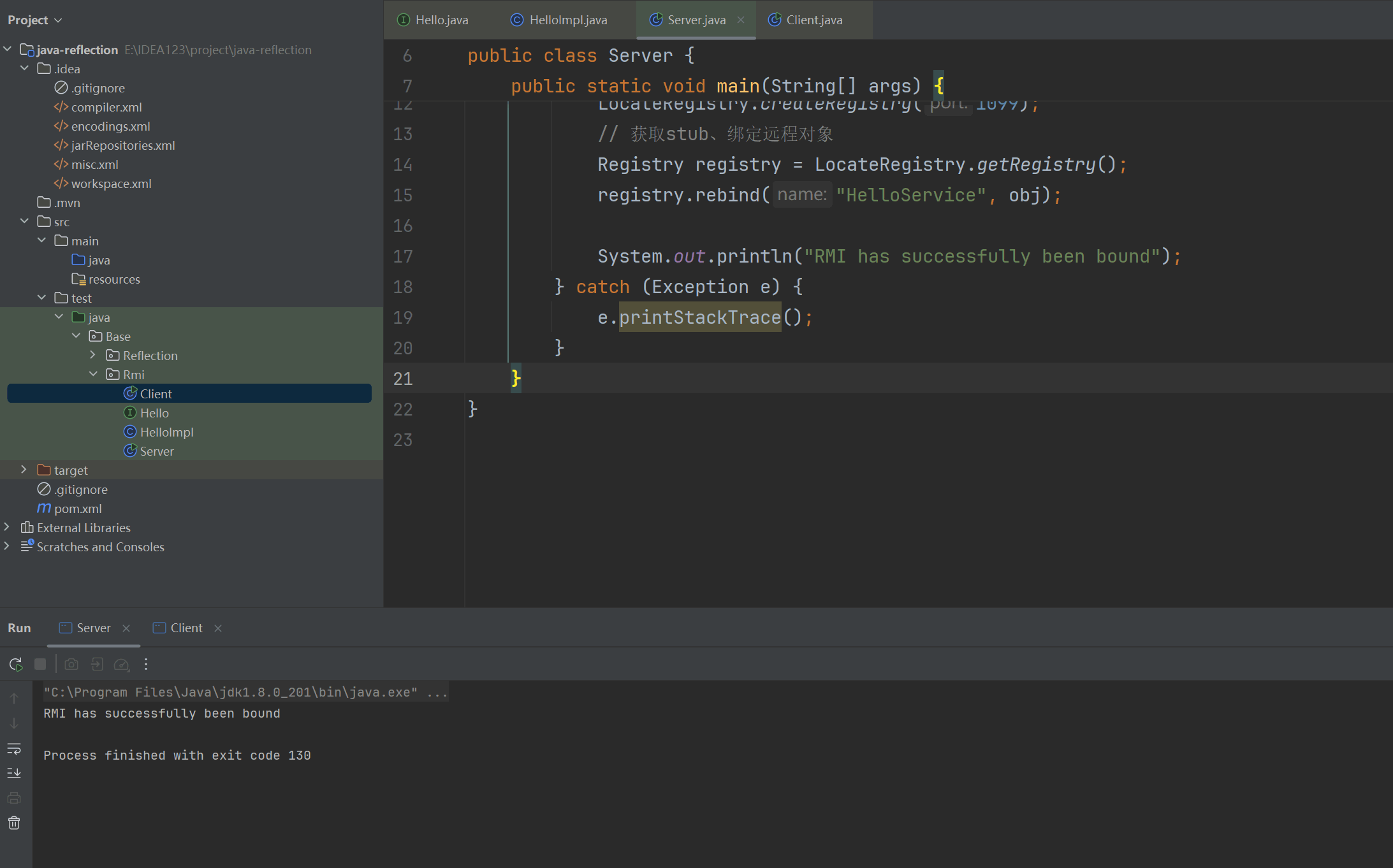Image resolution: width=1393 pixels, height=868 pixels.
Task: Collapse the Rmi package node
Action: coord(93,374)
